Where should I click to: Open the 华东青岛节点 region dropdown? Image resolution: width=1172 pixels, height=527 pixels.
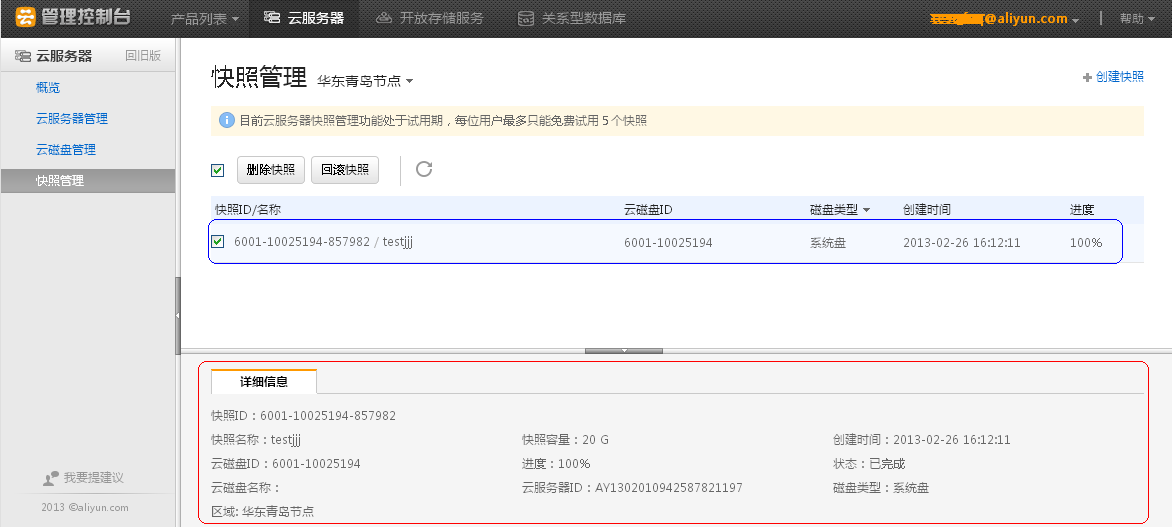coord(365,80)
